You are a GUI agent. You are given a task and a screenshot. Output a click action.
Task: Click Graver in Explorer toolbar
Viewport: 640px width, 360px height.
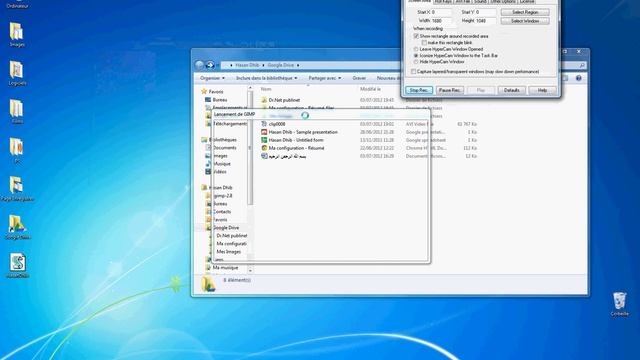pos(359,78)
